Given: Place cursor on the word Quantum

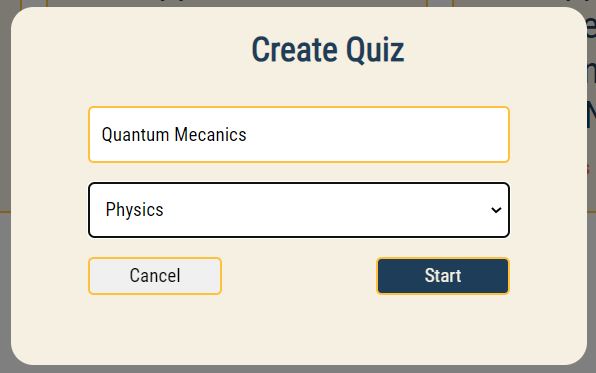Looking at the screenshot, I should pyautogui.click(x=135, y=135).
